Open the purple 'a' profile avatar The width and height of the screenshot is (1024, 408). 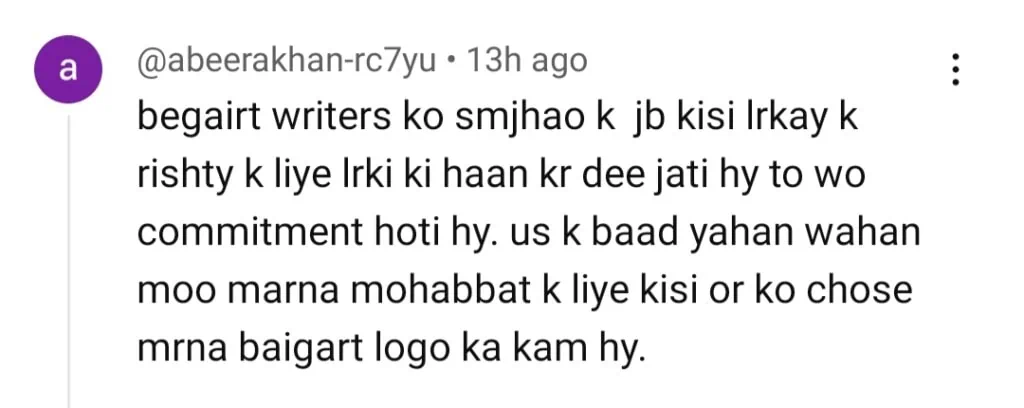point(67,70)
